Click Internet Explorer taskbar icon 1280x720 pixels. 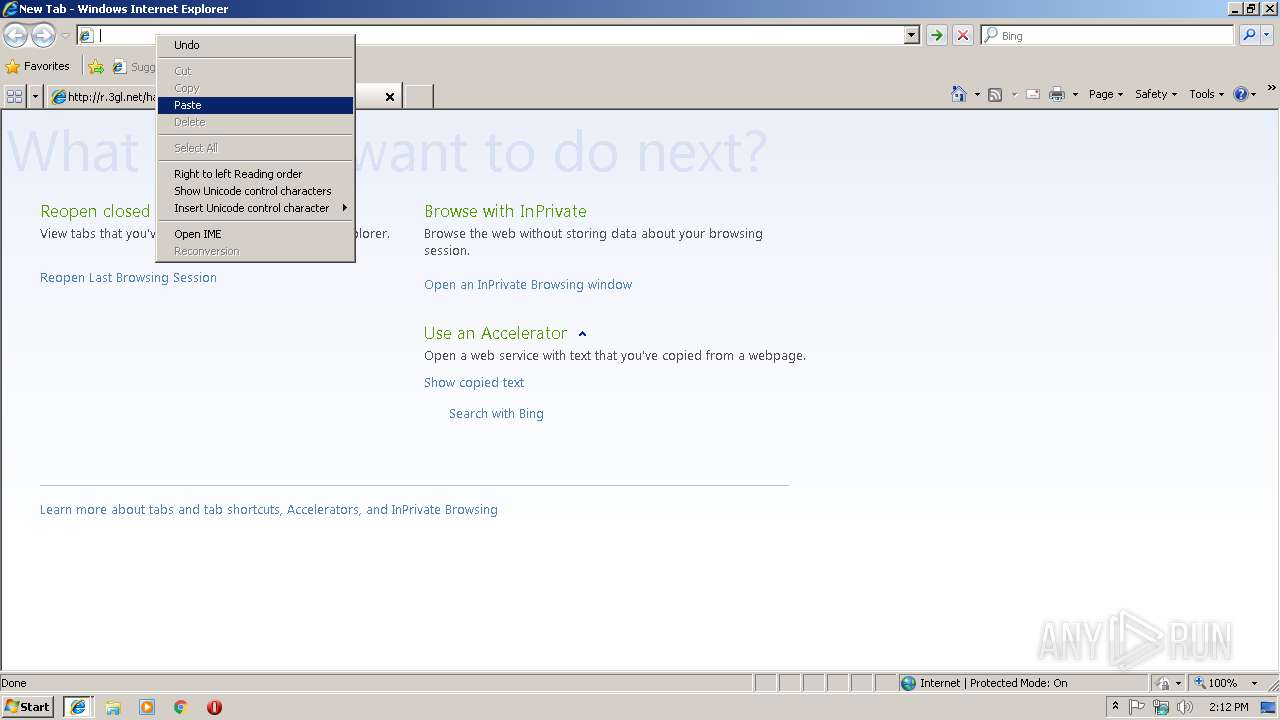78,707
